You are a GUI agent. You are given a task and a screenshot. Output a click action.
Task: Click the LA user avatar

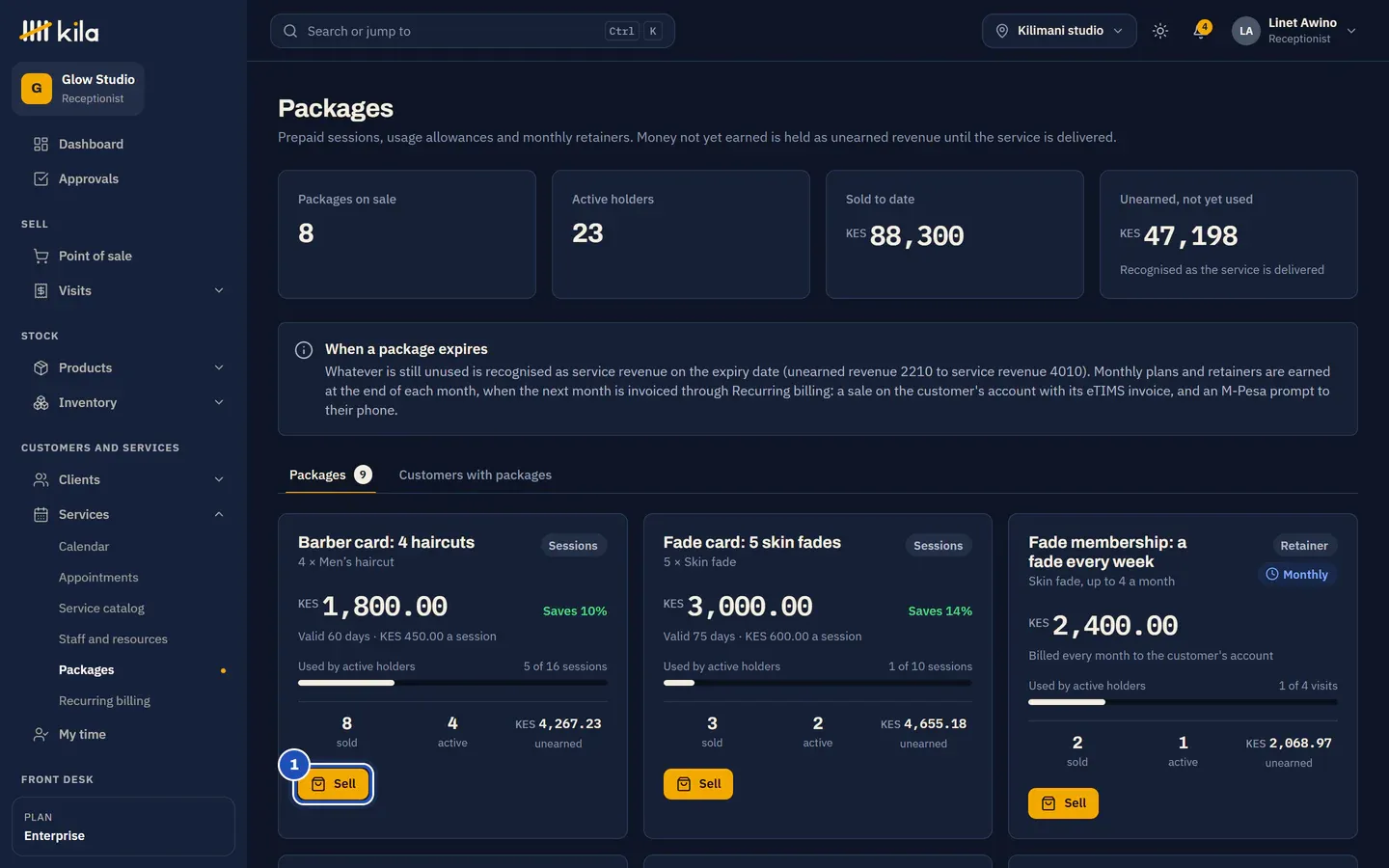tap(1246, 31)
